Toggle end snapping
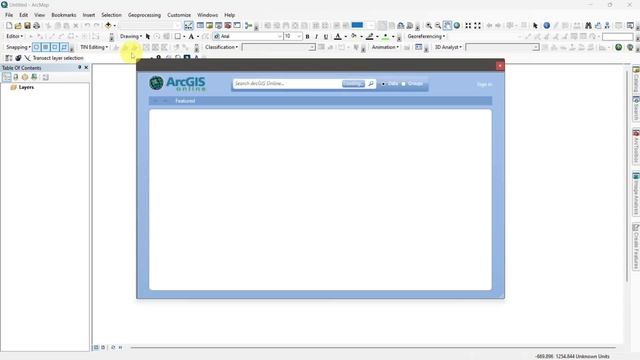Viewport: 640px width, 360px height. (46, 47)
